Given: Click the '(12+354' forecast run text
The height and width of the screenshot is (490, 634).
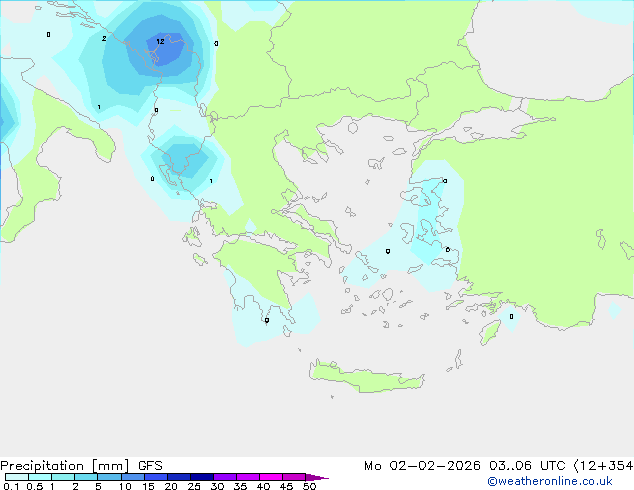Looking at the screenshot, I should click(603, 466).
